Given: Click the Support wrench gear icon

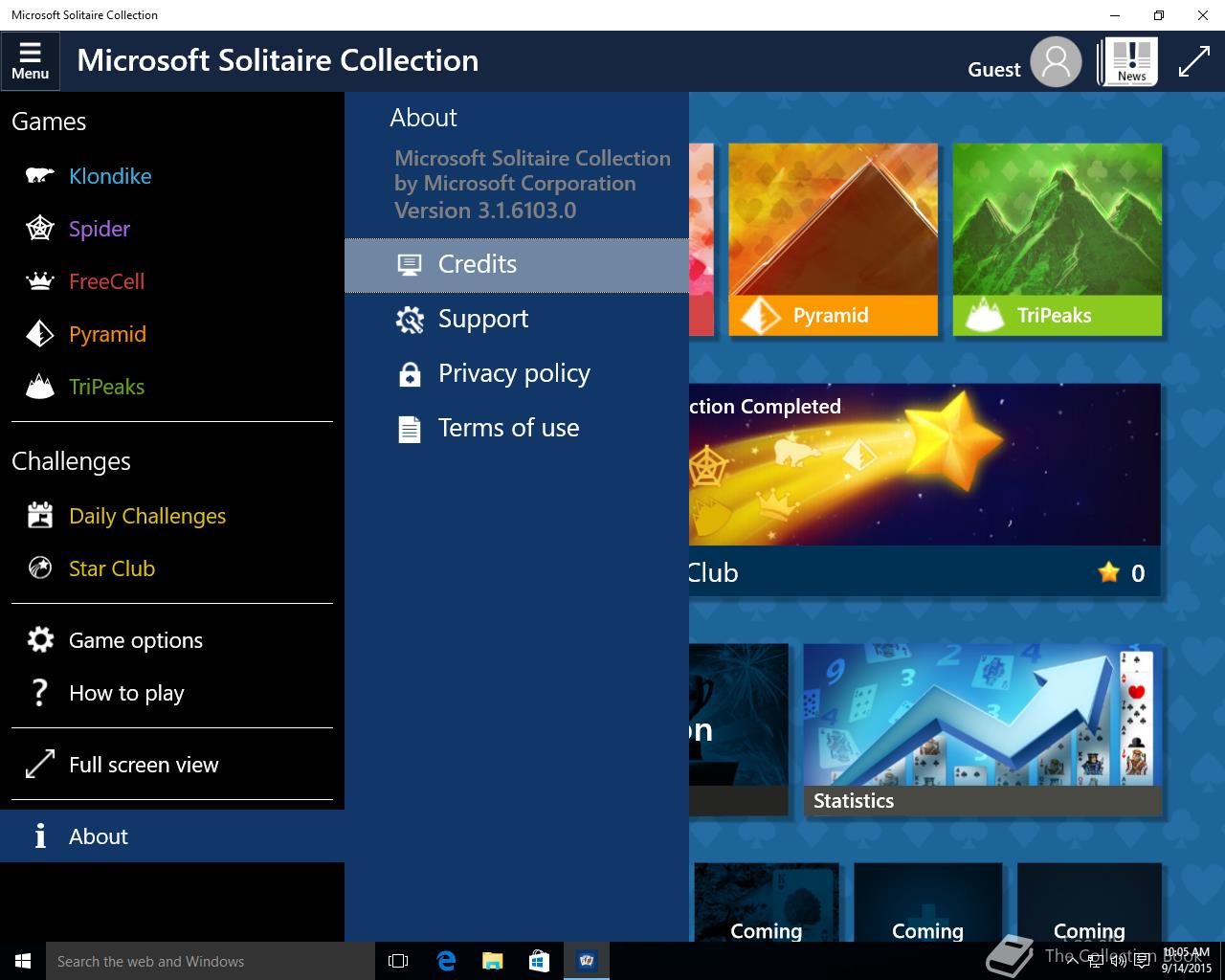Looking at the screenshot, I should (410, 320).
